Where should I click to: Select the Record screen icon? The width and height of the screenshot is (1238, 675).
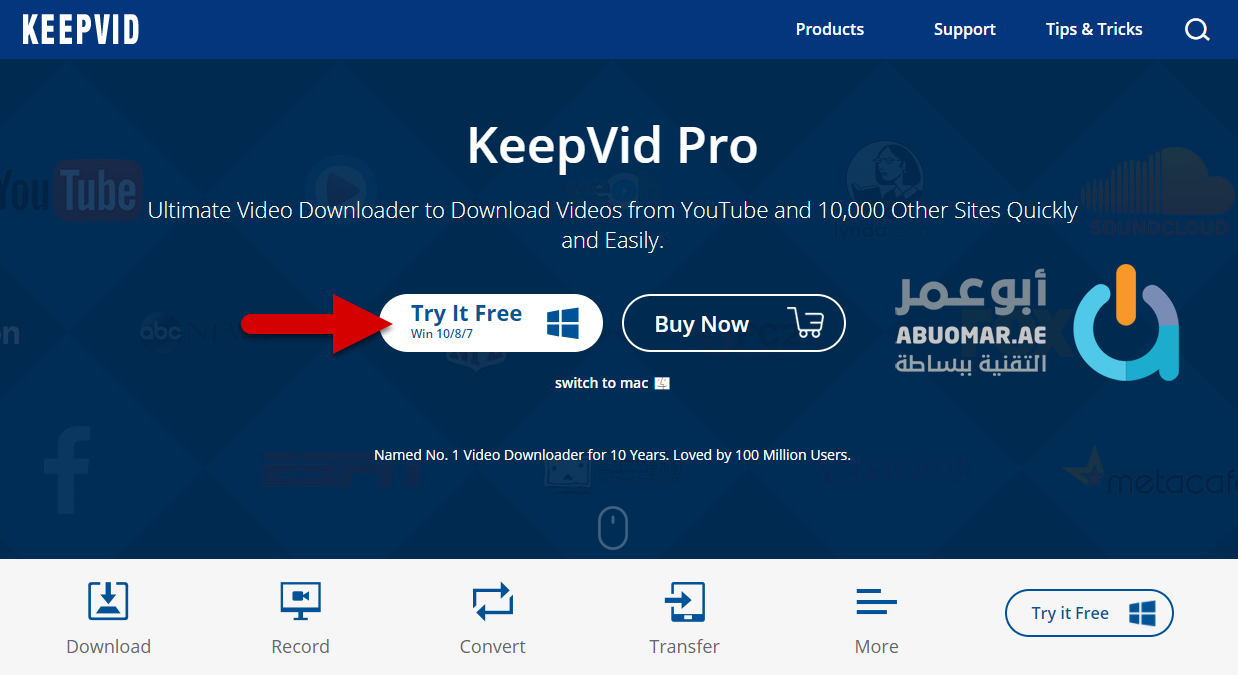[300, 601]
